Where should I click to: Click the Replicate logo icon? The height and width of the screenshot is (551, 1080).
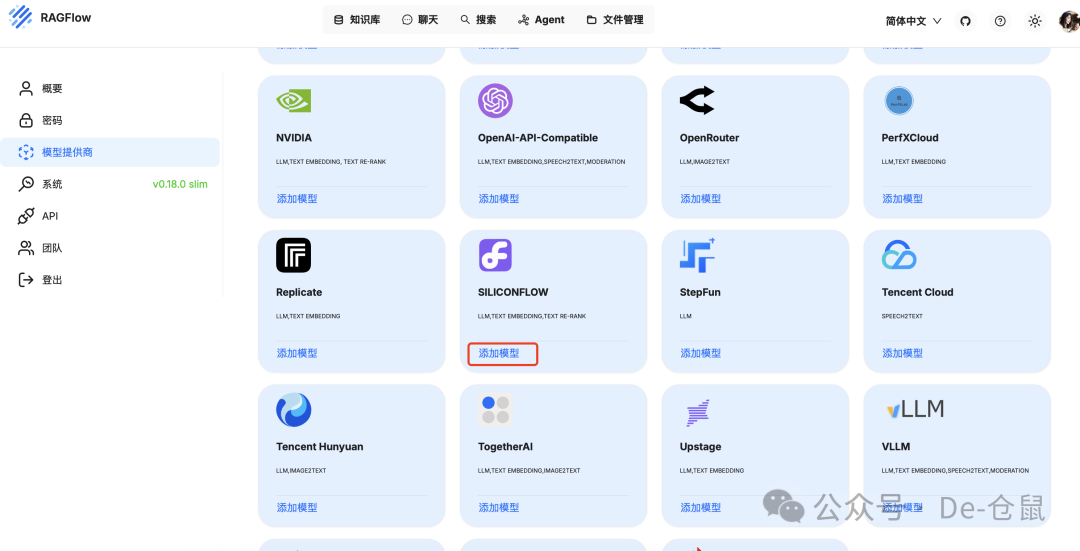pyautogui.click(x=293, y=256)
